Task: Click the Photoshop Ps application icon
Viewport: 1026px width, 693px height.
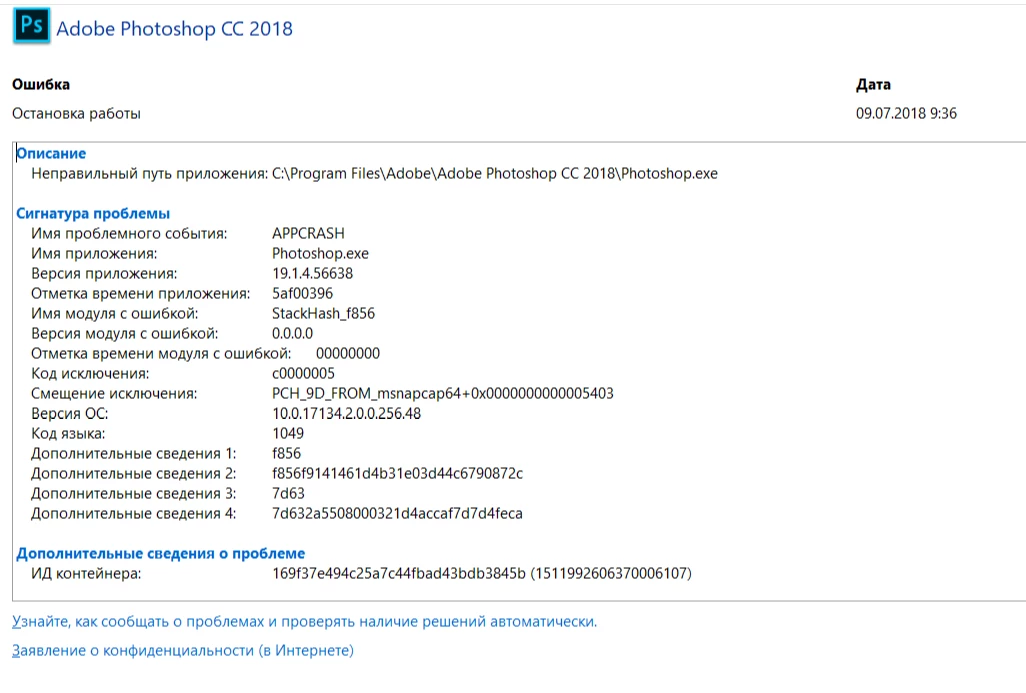Action: 31,26
